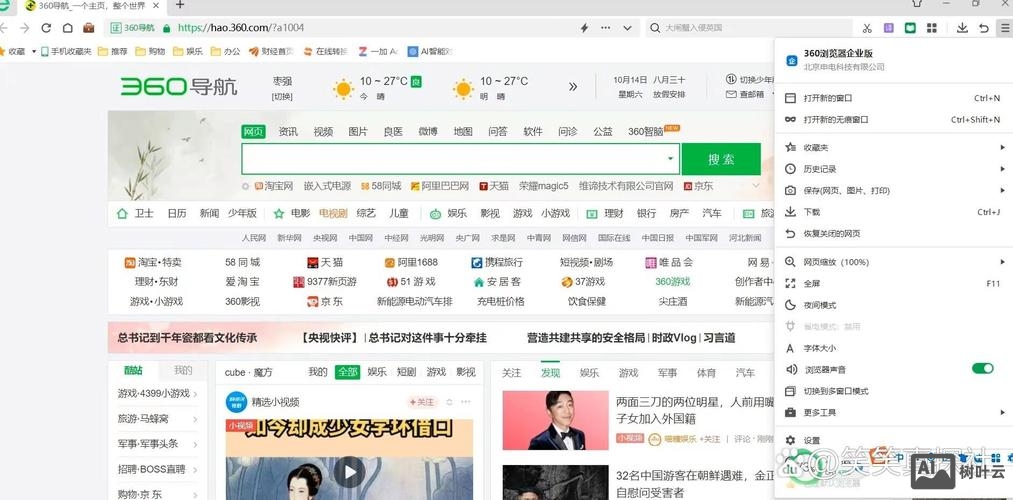This screenshot has height=500, width=1013.
Task: Select 全屏 in the menu
Action: coord(893,283)
